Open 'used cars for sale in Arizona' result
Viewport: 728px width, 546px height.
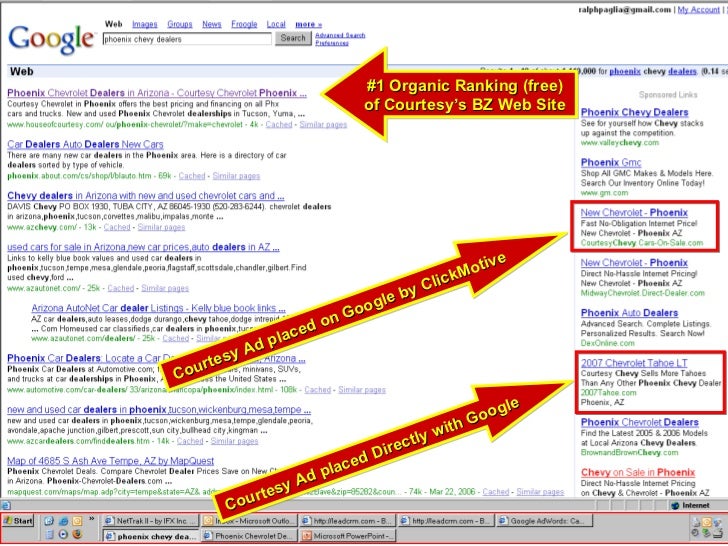[143, 247]
